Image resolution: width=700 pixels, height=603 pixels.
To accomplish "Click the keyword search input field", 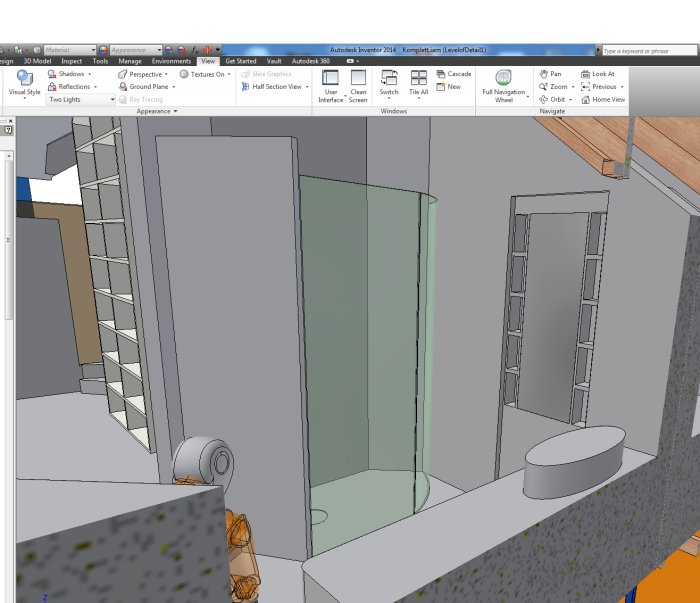I will (x=650, y=50).
